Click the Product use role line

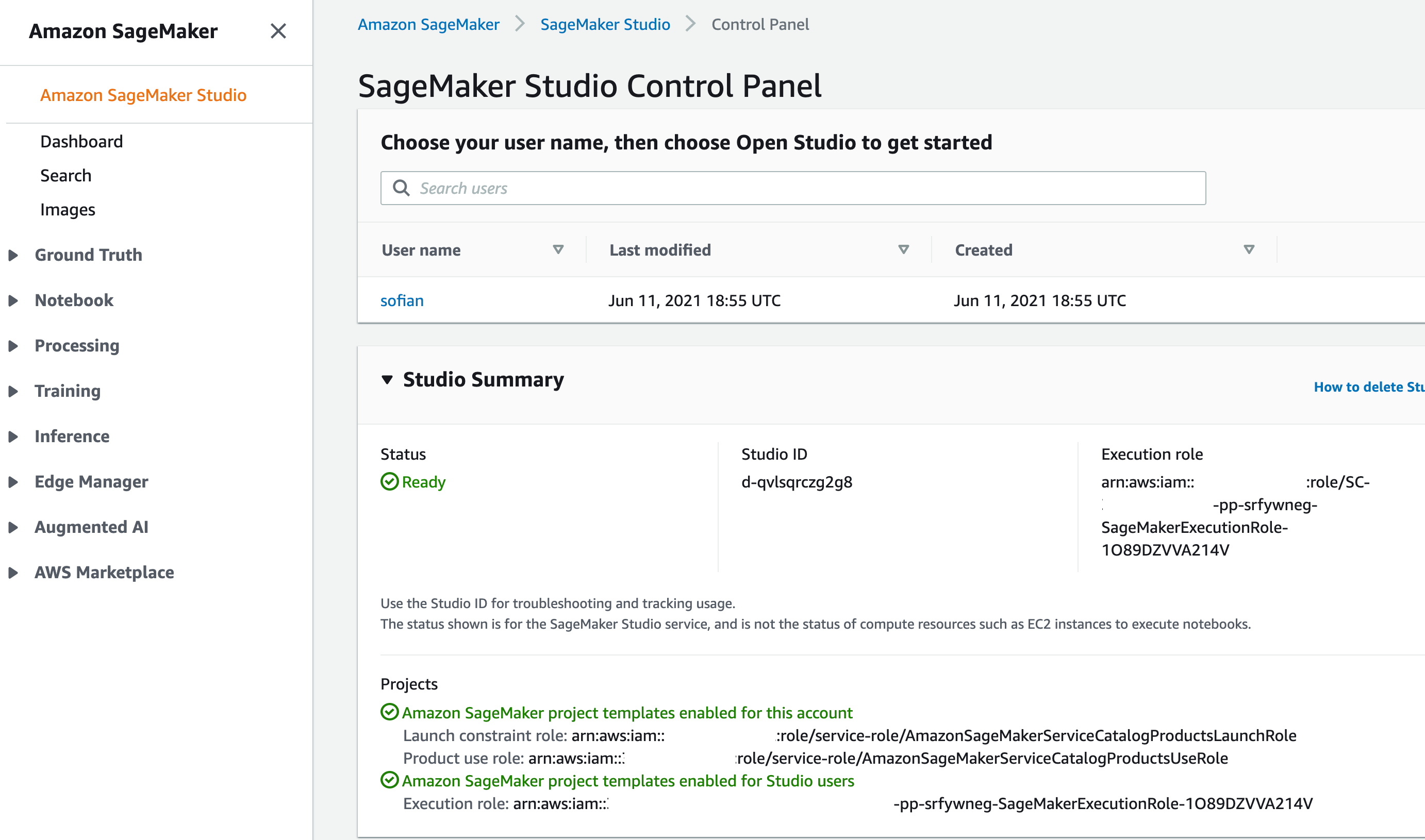[x=816, y=758]
